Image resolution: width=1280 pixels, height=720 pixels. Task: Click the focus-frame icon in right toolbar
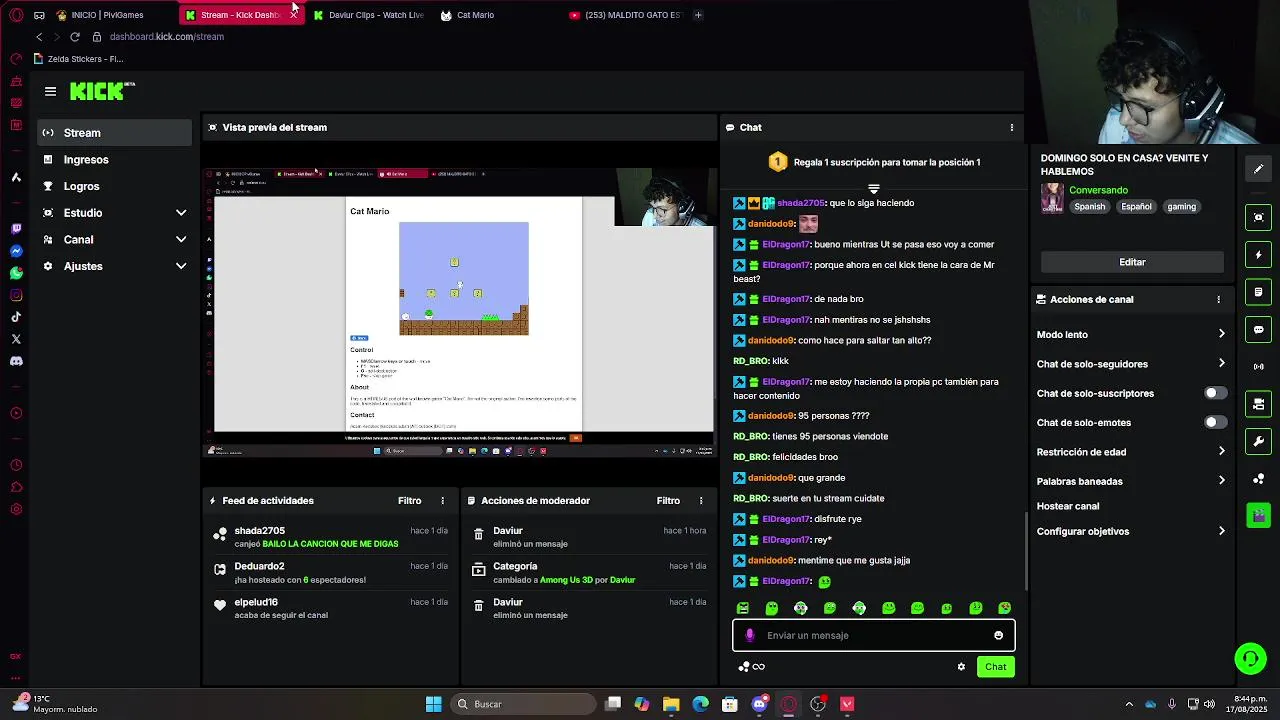click(x=1258, y=217)
